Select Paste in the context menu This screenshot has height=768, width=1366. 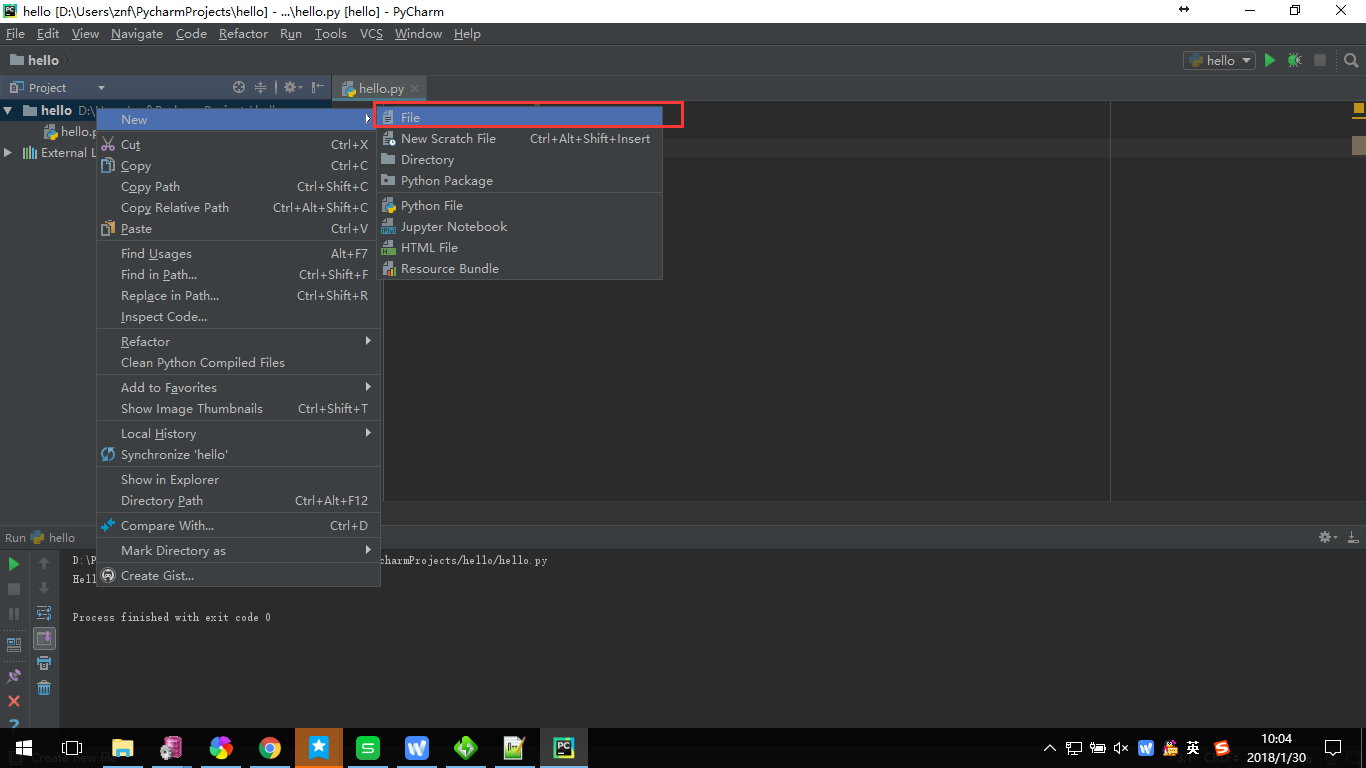[238, 229]
